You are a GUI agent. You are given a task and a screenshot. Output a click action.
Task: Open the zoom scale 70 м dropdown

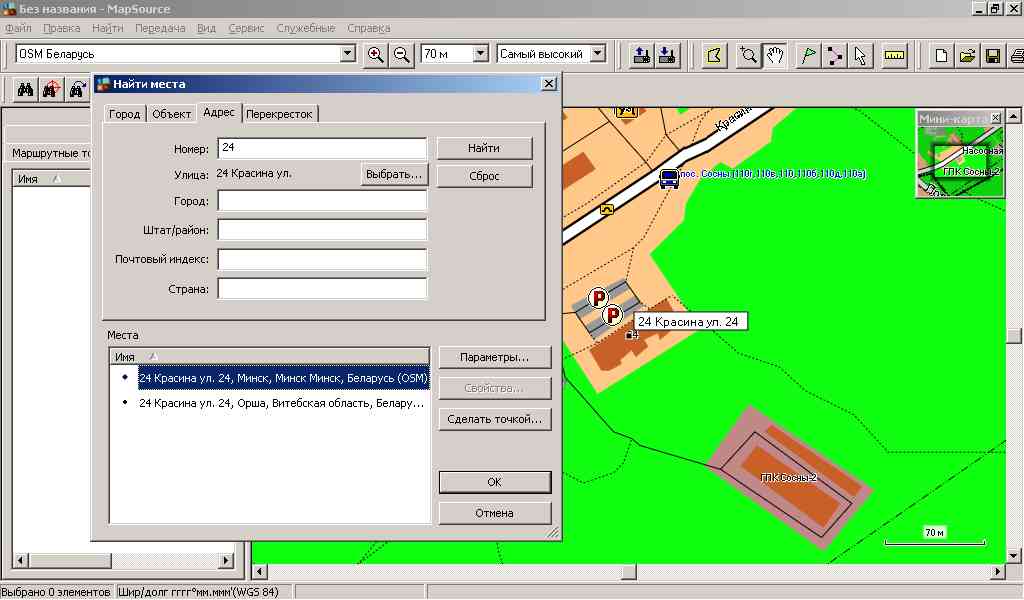pos(480,54)
